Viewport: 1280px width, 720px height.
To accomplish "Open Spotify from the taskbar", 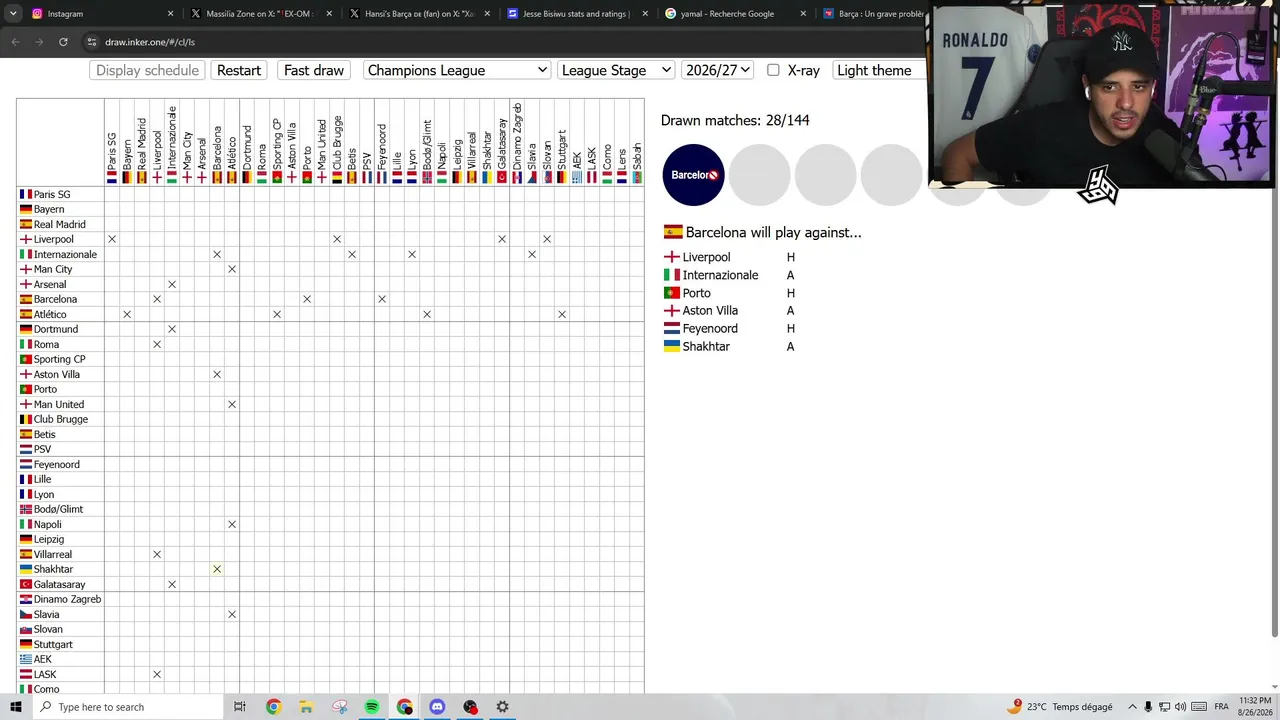I will click(372, 707).
